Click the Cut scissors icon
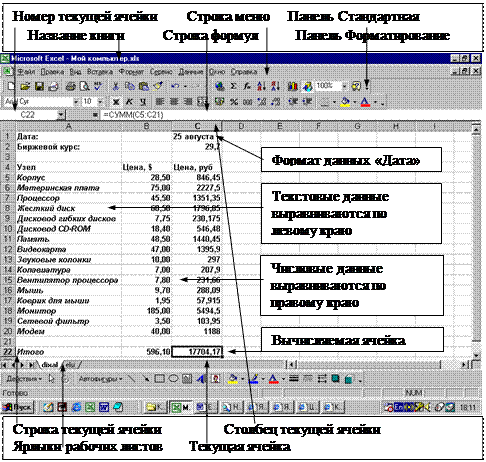 116,86
